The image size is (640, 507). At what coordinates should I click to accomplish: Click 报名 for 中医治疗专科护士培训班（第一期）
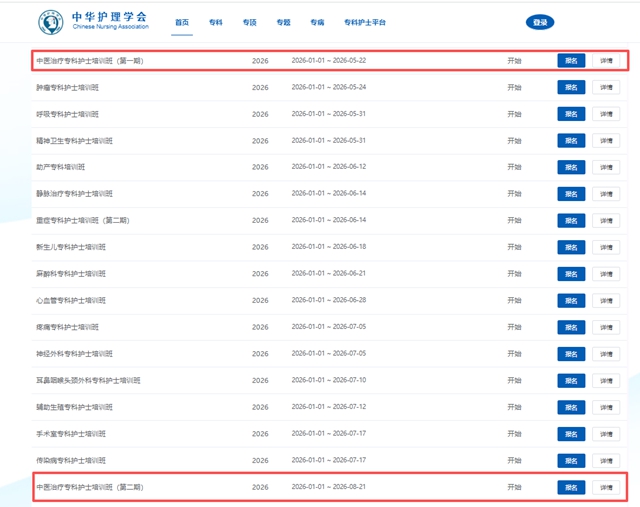tap(571, 61)
